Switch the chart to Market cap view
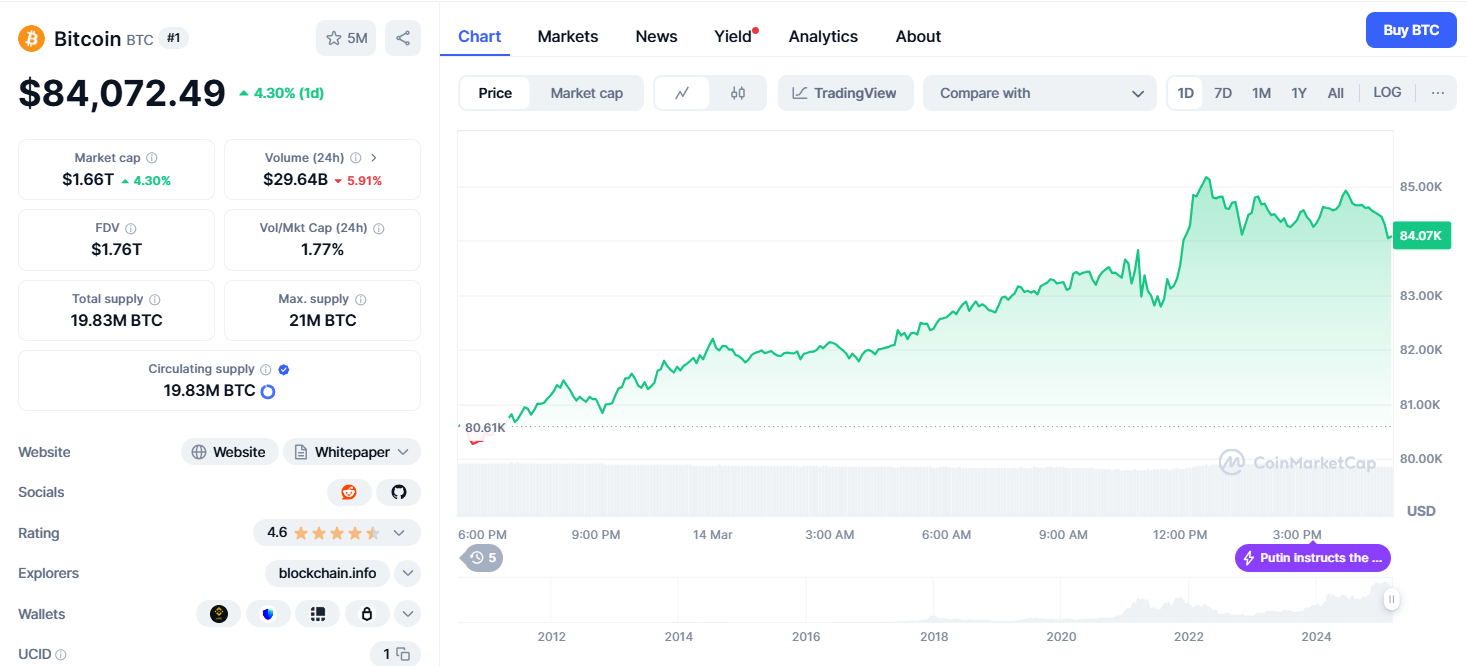 tap(587, 93)
